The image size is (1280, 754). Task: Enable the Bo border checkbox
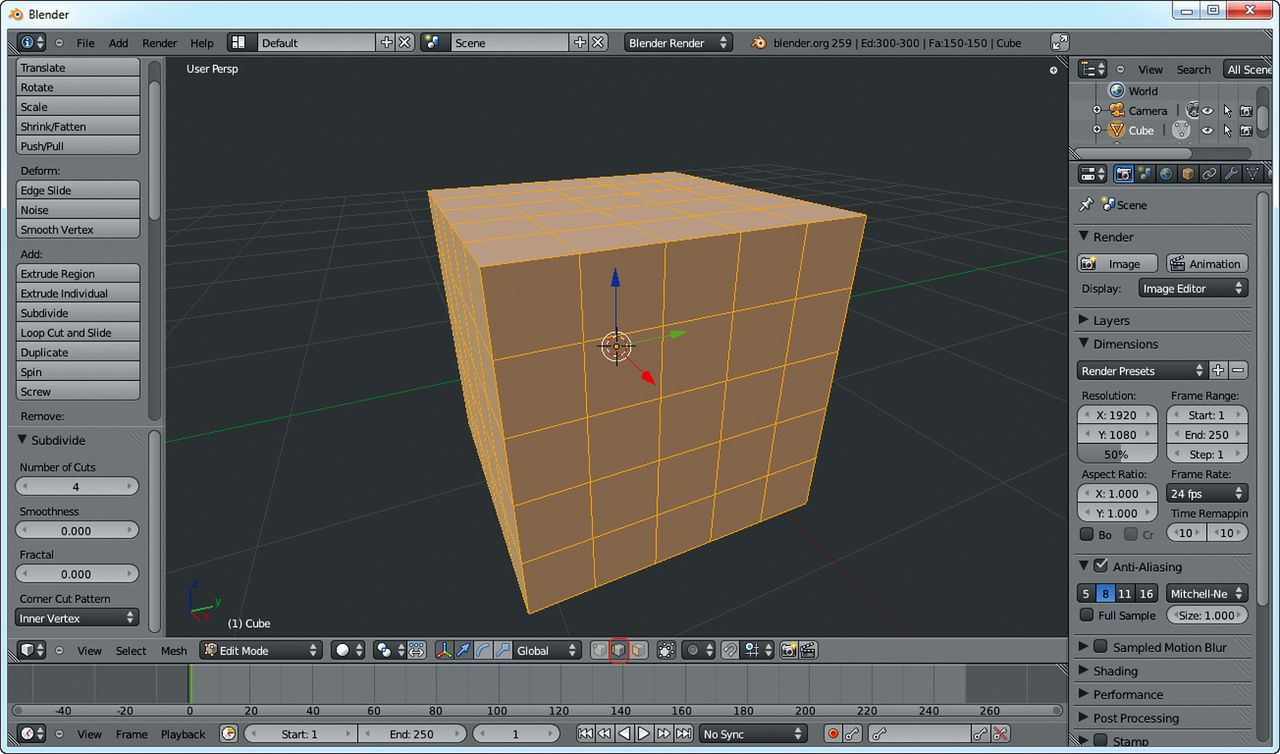click(1087, 534)
